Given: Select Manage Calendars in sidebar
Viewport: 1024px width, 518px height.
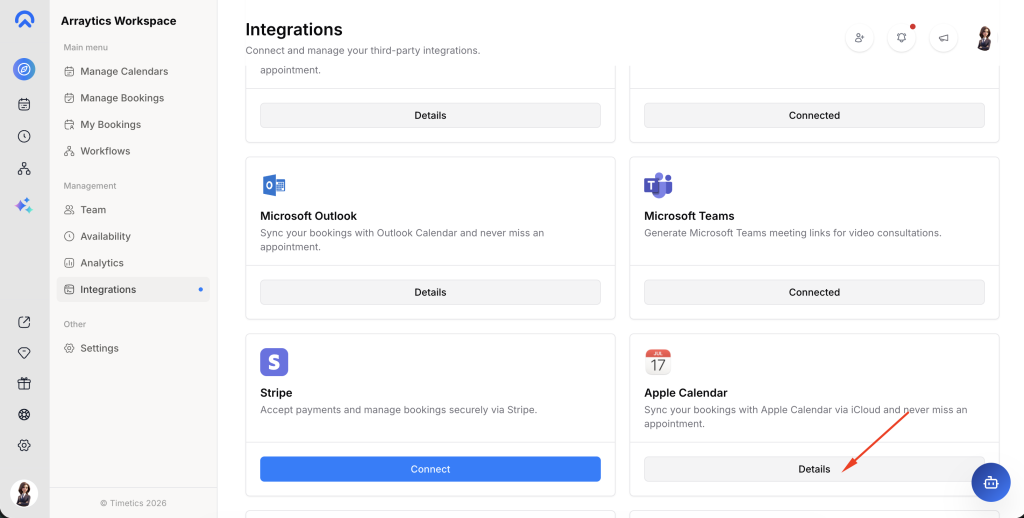Looking at the screenshot, I should click(123, 71).
